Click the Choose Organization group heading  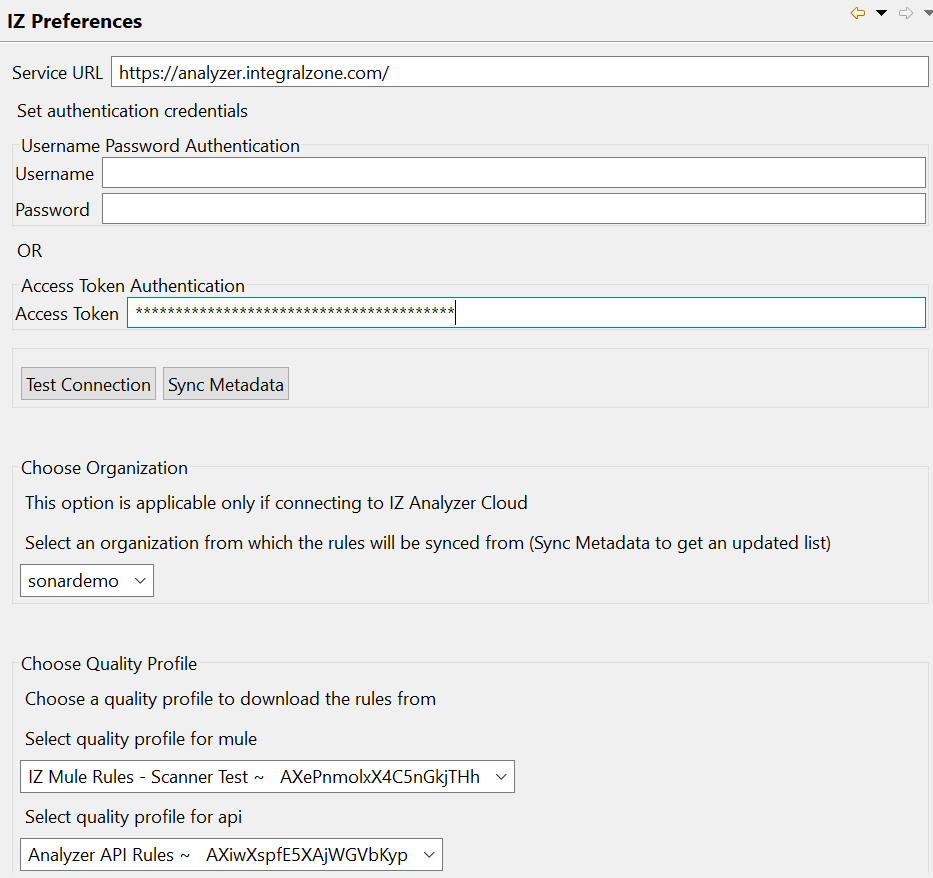[x=104, y=468]
